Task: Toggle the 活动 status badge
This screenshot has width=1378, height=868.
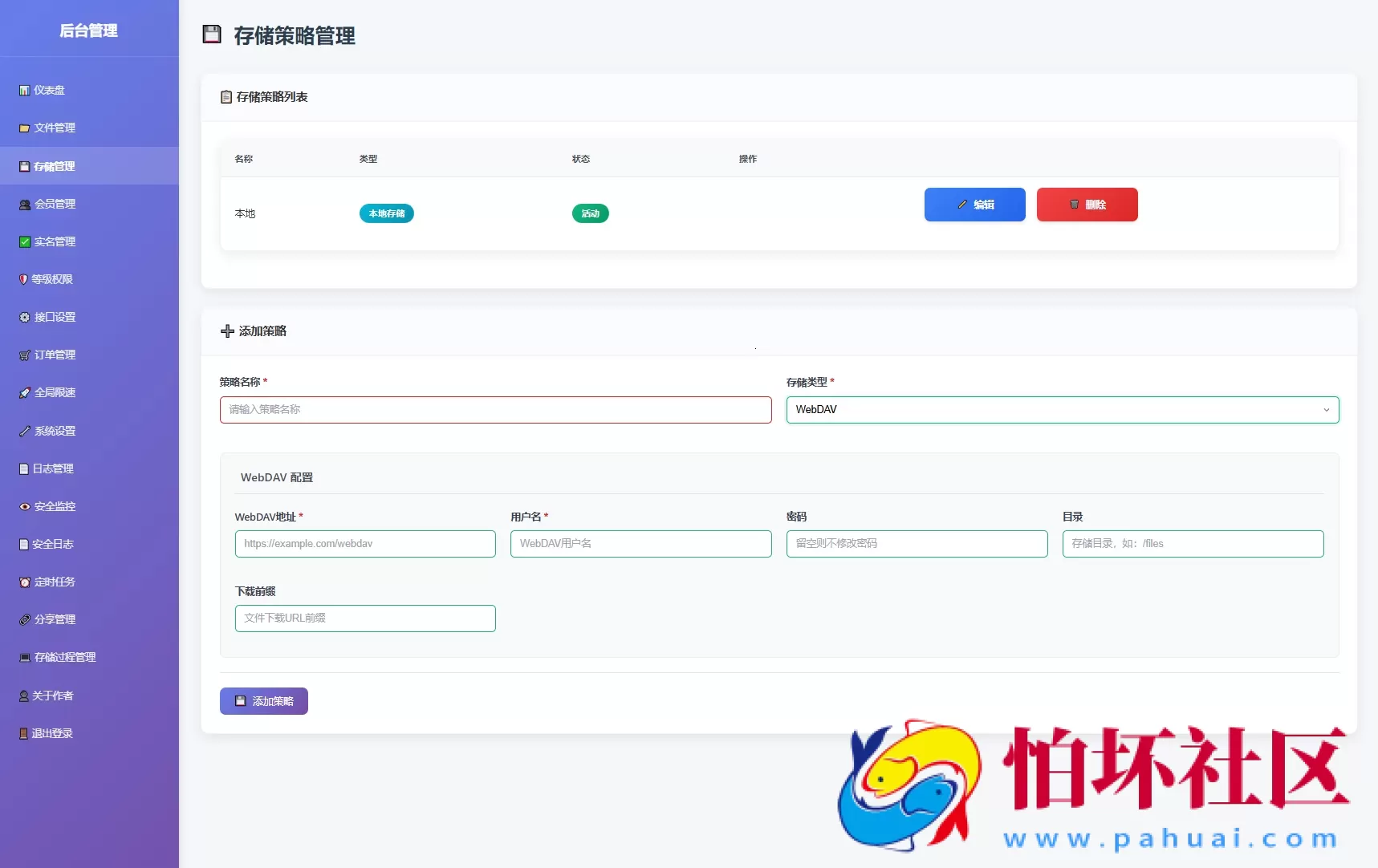Action: pyautogui.click(x=590, y=213)
